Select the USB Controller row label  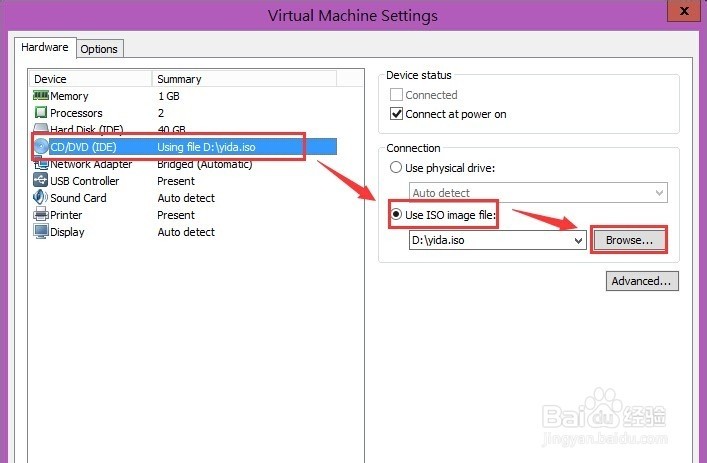(84, 181)
